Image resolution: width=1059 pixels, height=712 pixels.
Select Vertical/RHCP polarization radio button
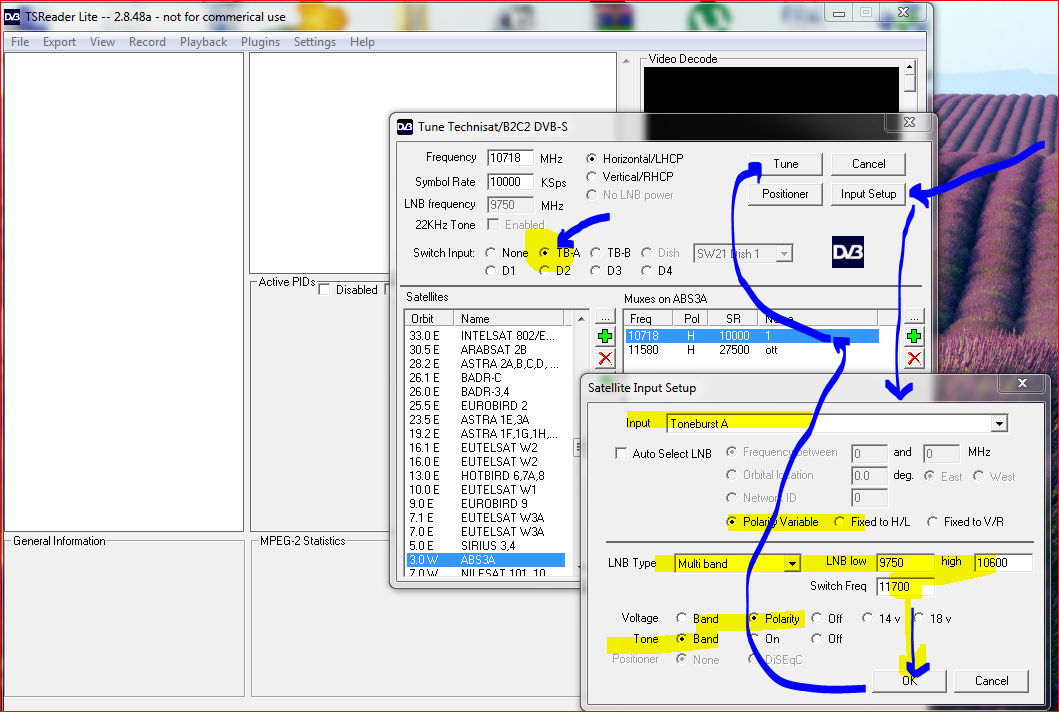[592, 177]
